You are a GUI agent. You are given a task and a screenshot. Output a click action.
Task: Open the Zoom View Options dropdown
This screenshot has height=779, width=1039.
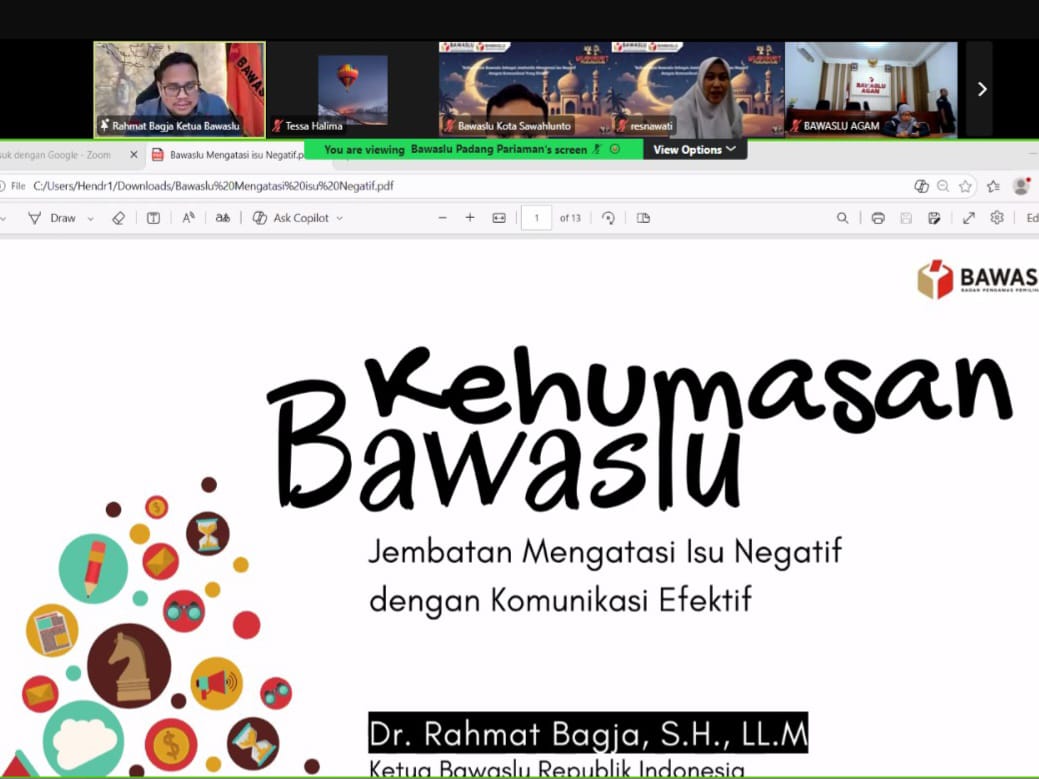click(x=694, y=149)
